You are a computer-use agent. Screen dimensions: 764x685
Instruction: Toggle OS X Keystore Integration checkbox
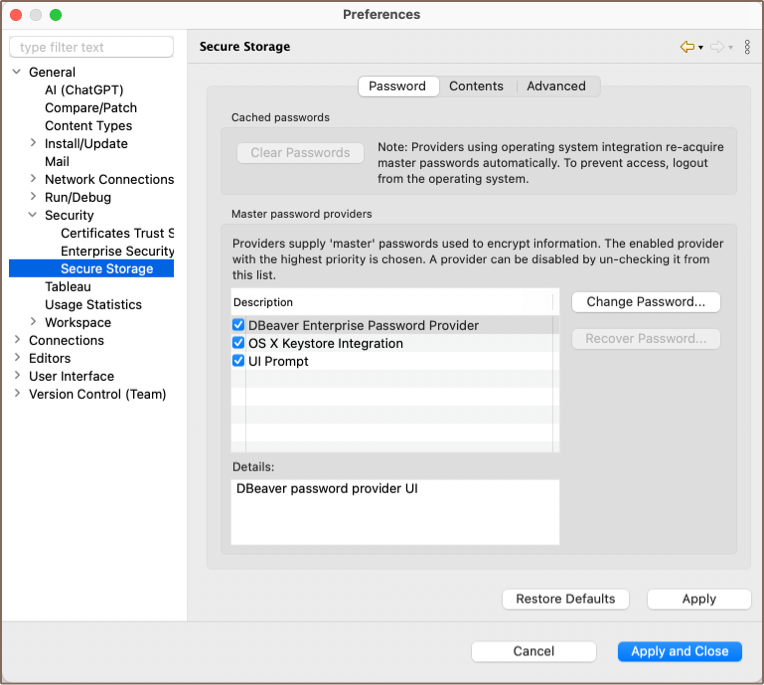pyautogui.click(x=238, y=343)
